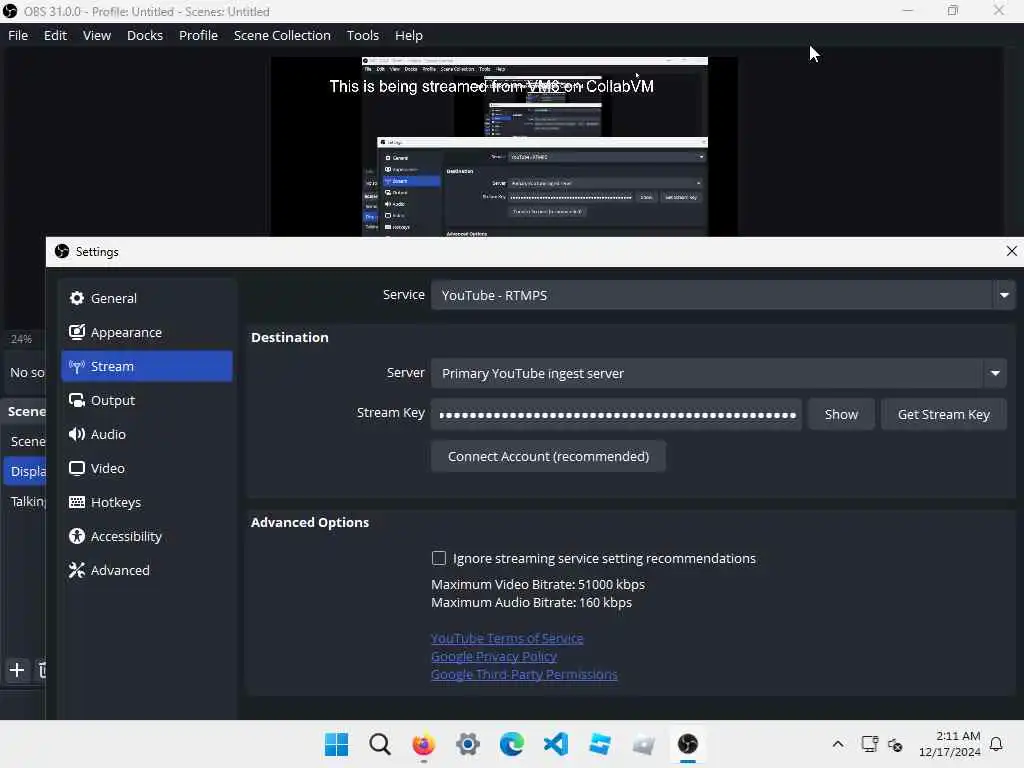Image resolution: width=1024 pixels, height=768 pixels.
Task: Open the Docks menu
Action: coord(145,35)
